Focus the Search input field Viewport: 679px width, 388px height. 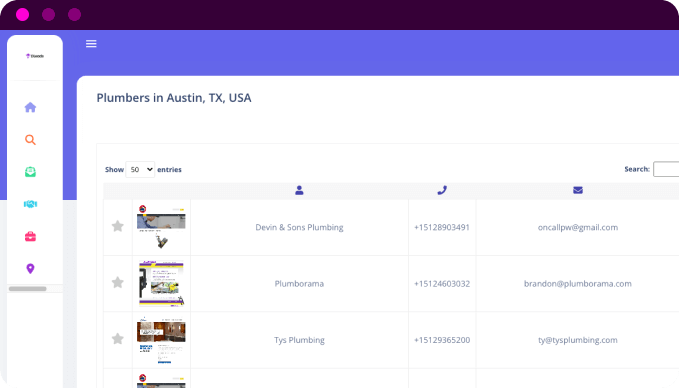click(x=666, y=169)
